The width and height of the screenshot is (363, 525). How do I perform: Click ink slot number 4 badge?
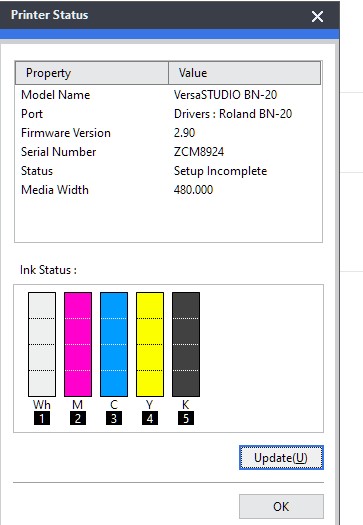150,419
